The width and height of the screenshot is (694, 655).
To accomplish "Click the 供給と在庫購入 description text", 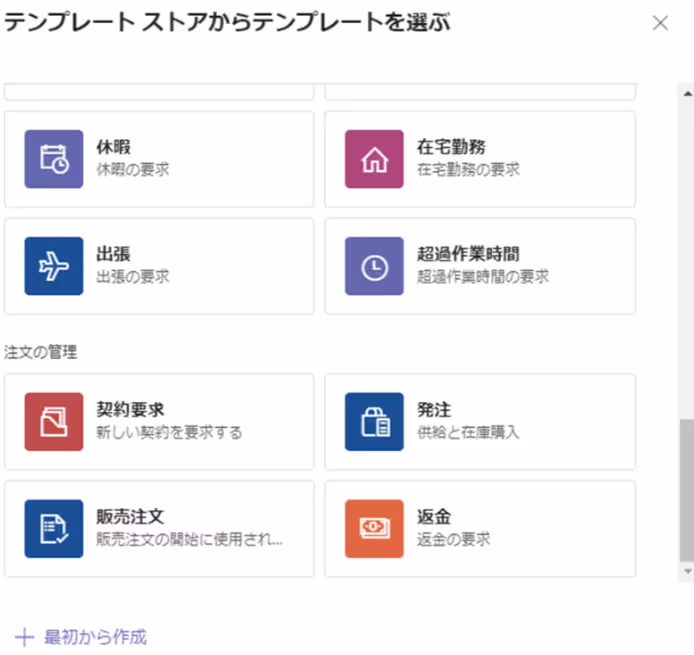I will tap(468, 432).
